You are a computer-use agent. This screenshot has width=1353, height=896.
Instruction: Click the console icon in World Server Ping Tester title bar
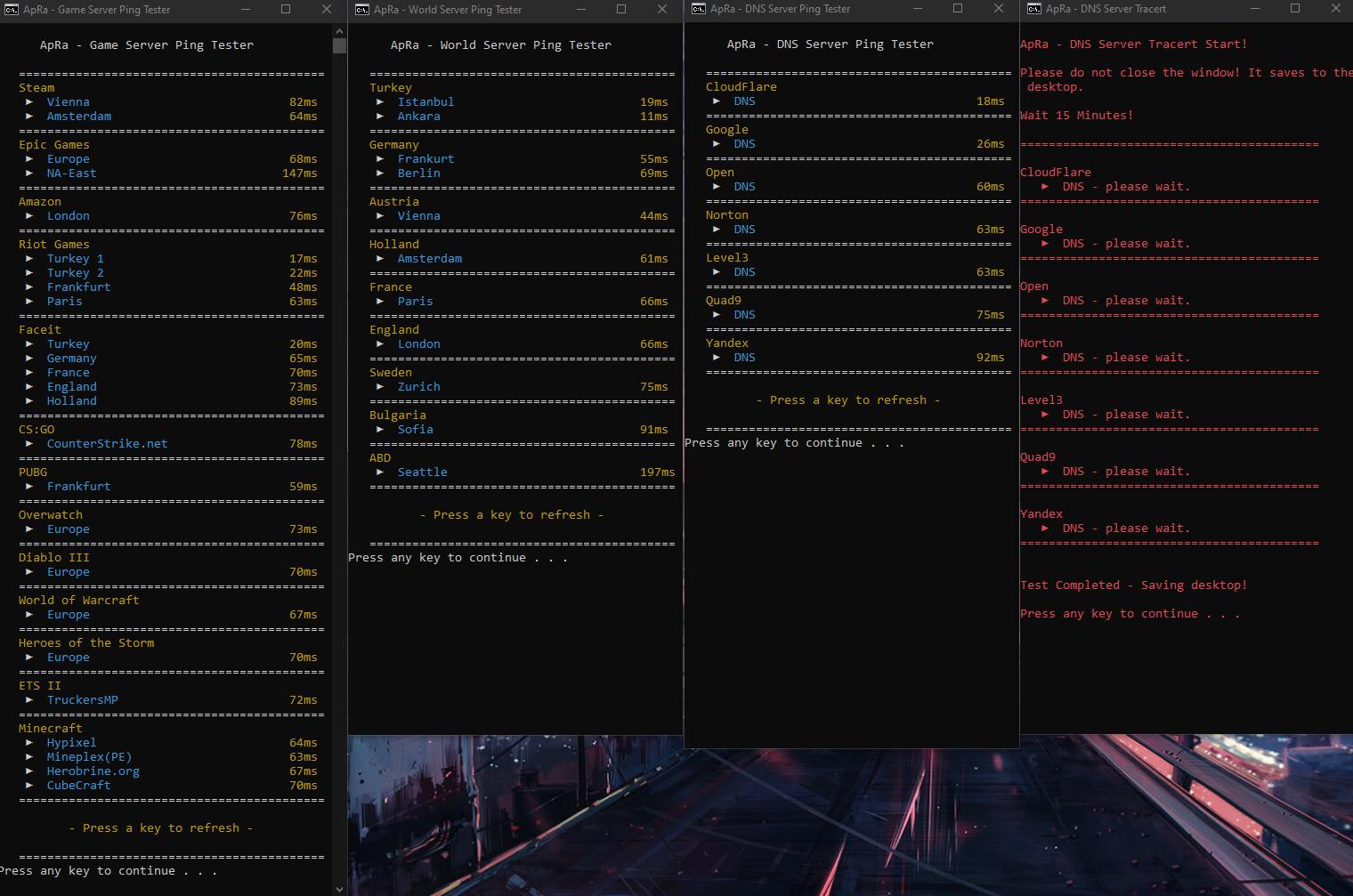click(x=362, y=10)
